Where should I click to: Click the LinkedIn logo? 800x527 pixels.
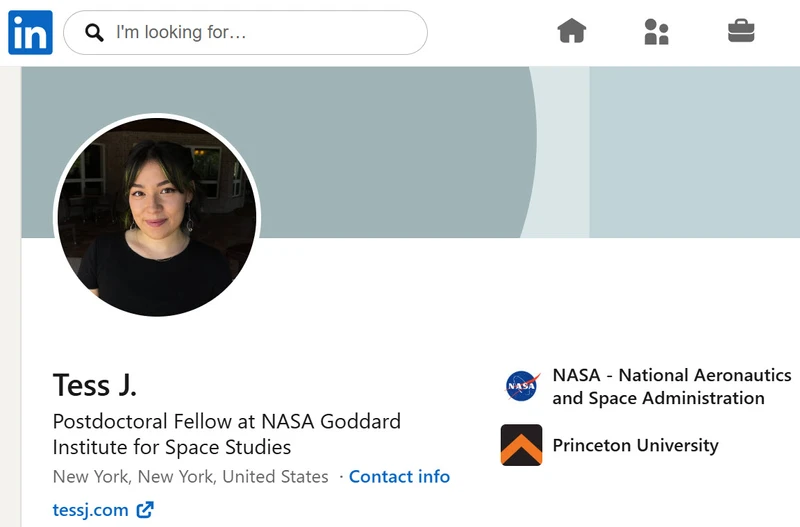click(x=30, y=32)
